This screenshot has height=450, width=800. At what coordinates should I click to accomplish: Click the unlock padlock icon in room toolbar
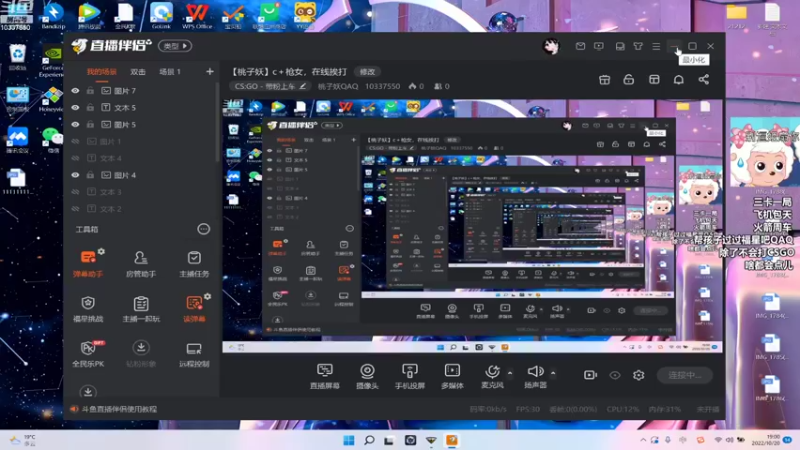point(629,80)
